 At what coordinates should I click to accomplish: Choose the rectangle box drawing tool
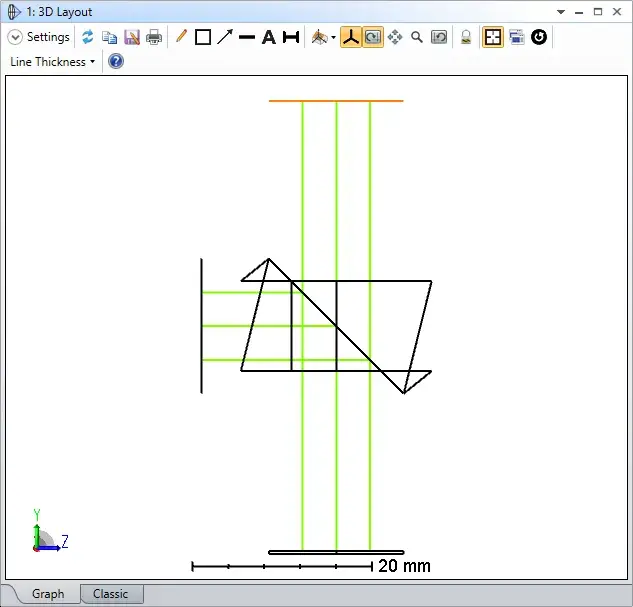(x=203, y=37)
